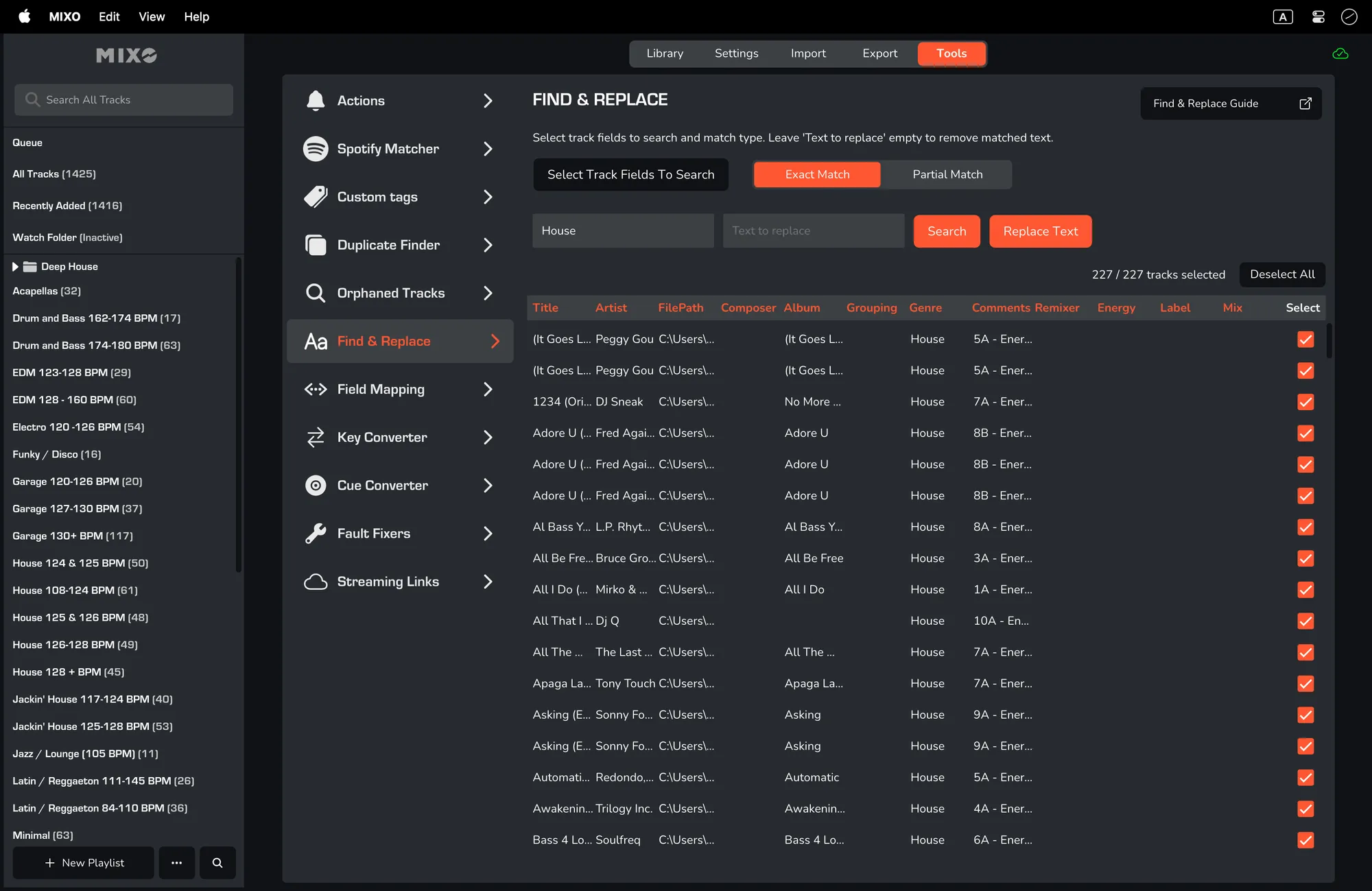Screen dimensions: 1372x891
Task: Select the Partial Match option
Action: (x=947, y=175)
